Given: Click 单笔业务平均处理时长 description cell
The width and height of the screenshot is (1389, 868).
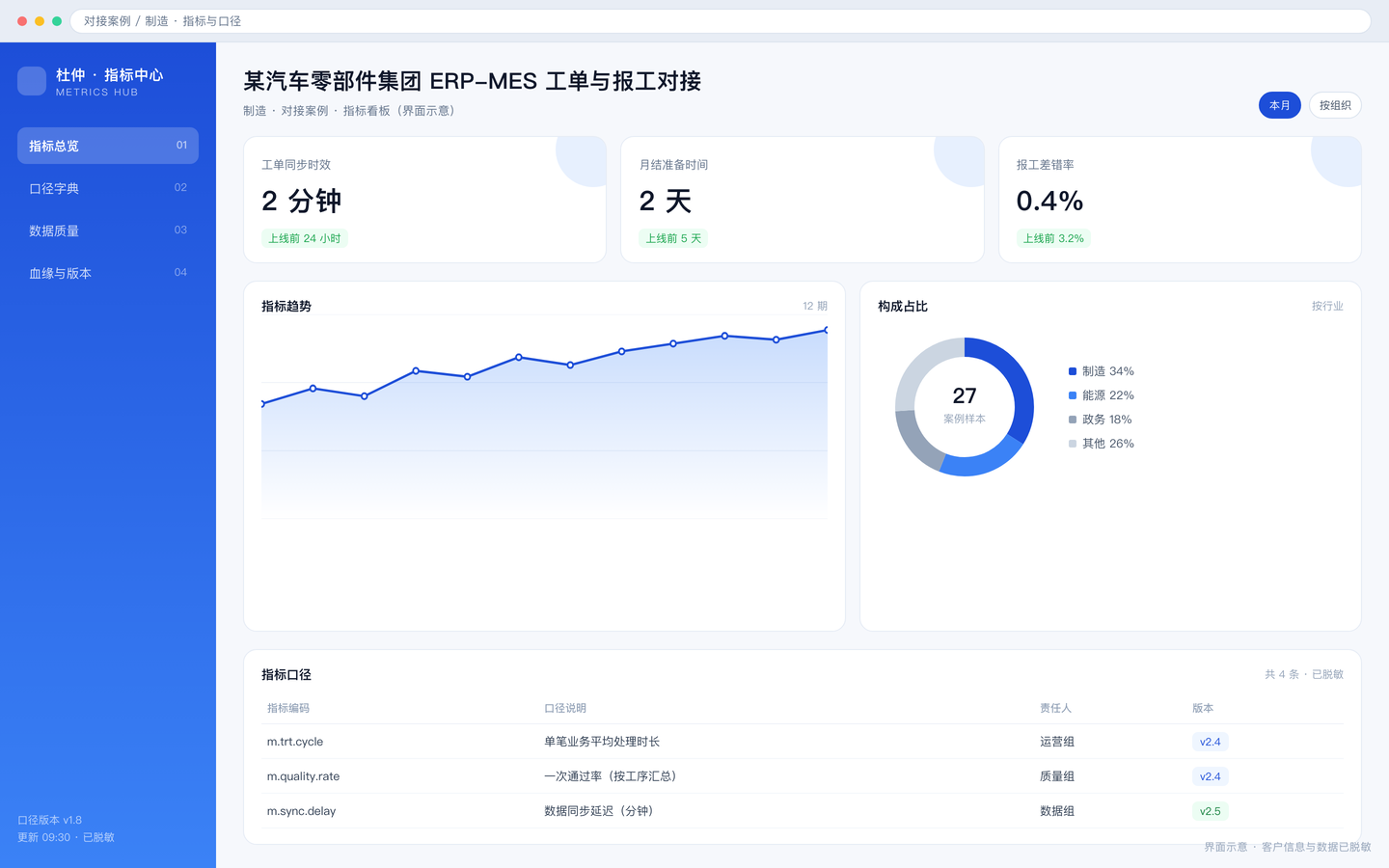Looking at the screenshot, I should [602, 742].
